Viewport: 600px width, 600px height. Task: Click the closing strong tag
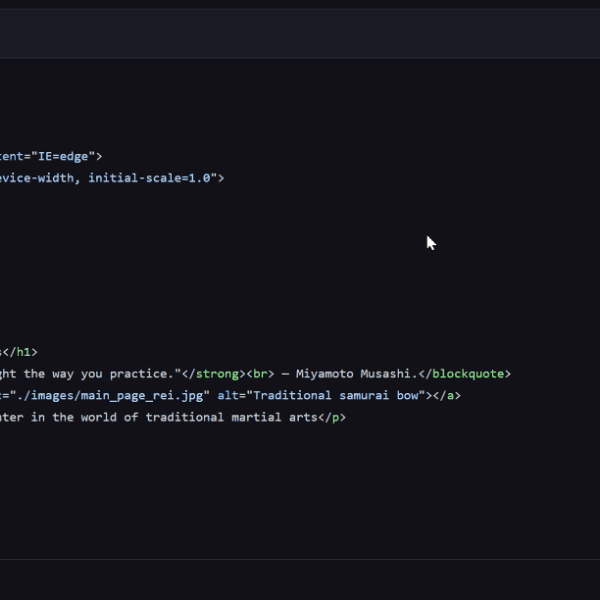pyautogui.click(x=212, y=374)
